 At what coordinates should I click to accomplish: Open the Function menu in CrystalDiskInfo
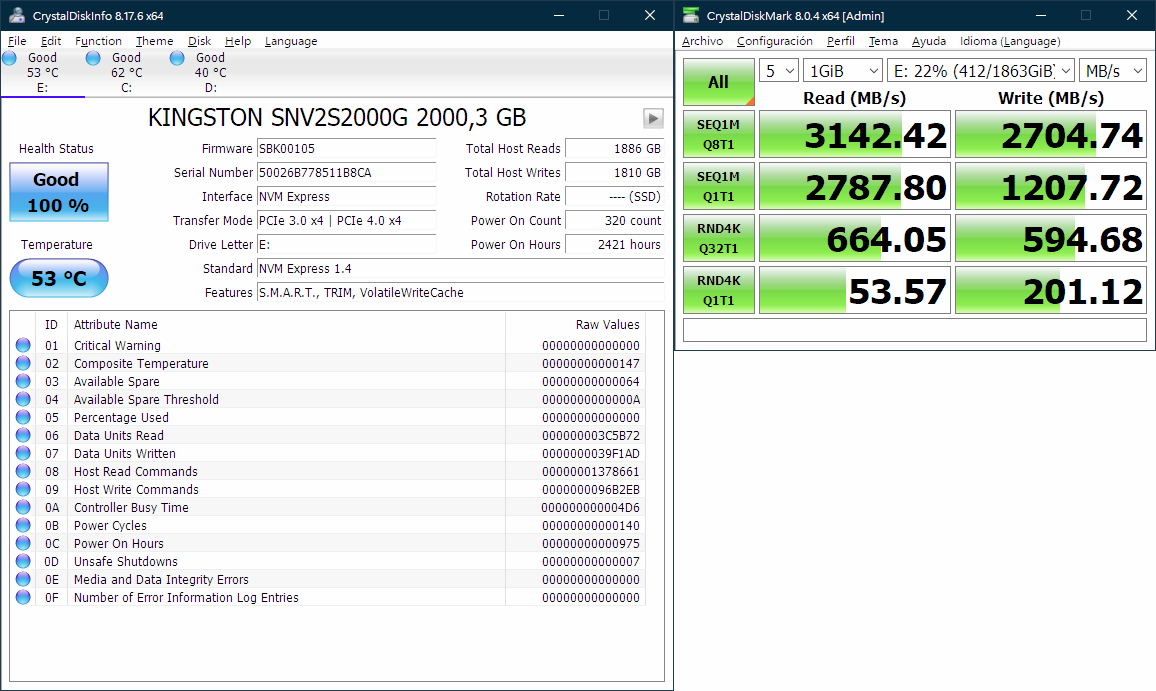click(x=98, y=41)
